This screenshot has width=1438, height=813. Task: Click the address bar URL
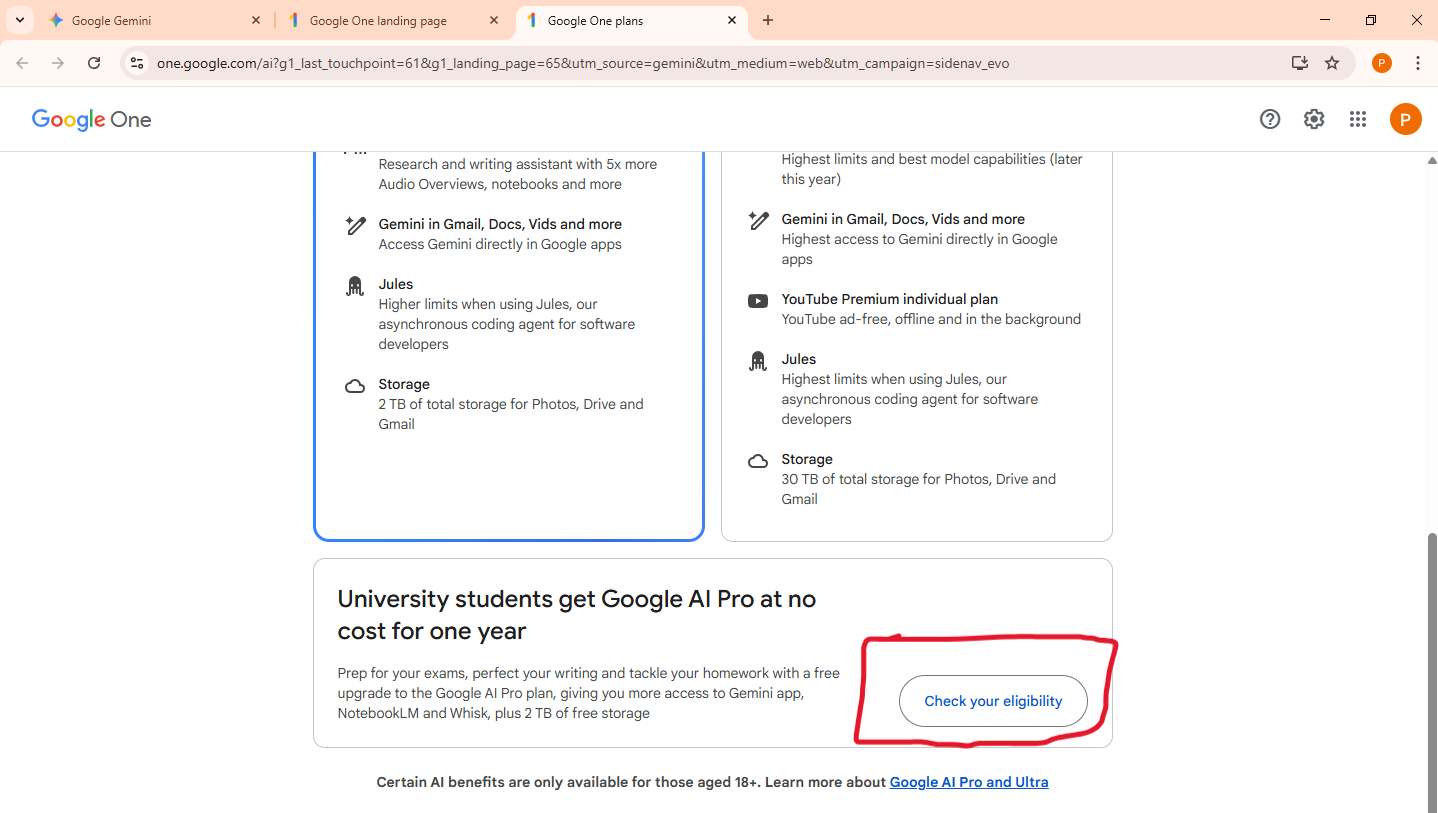tap(583, 63)
